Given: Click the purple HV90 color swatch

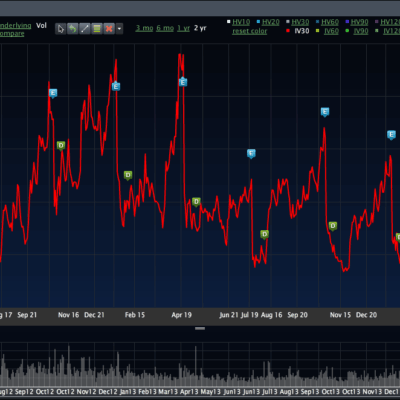Looking at the screenshot, I should [x=347, y=22].
